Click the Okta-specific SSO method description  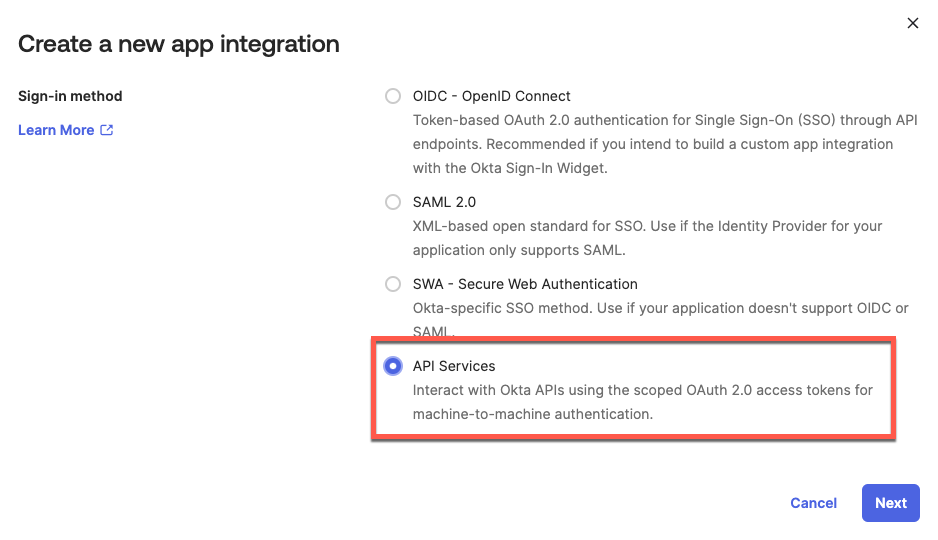pos(660,308)
